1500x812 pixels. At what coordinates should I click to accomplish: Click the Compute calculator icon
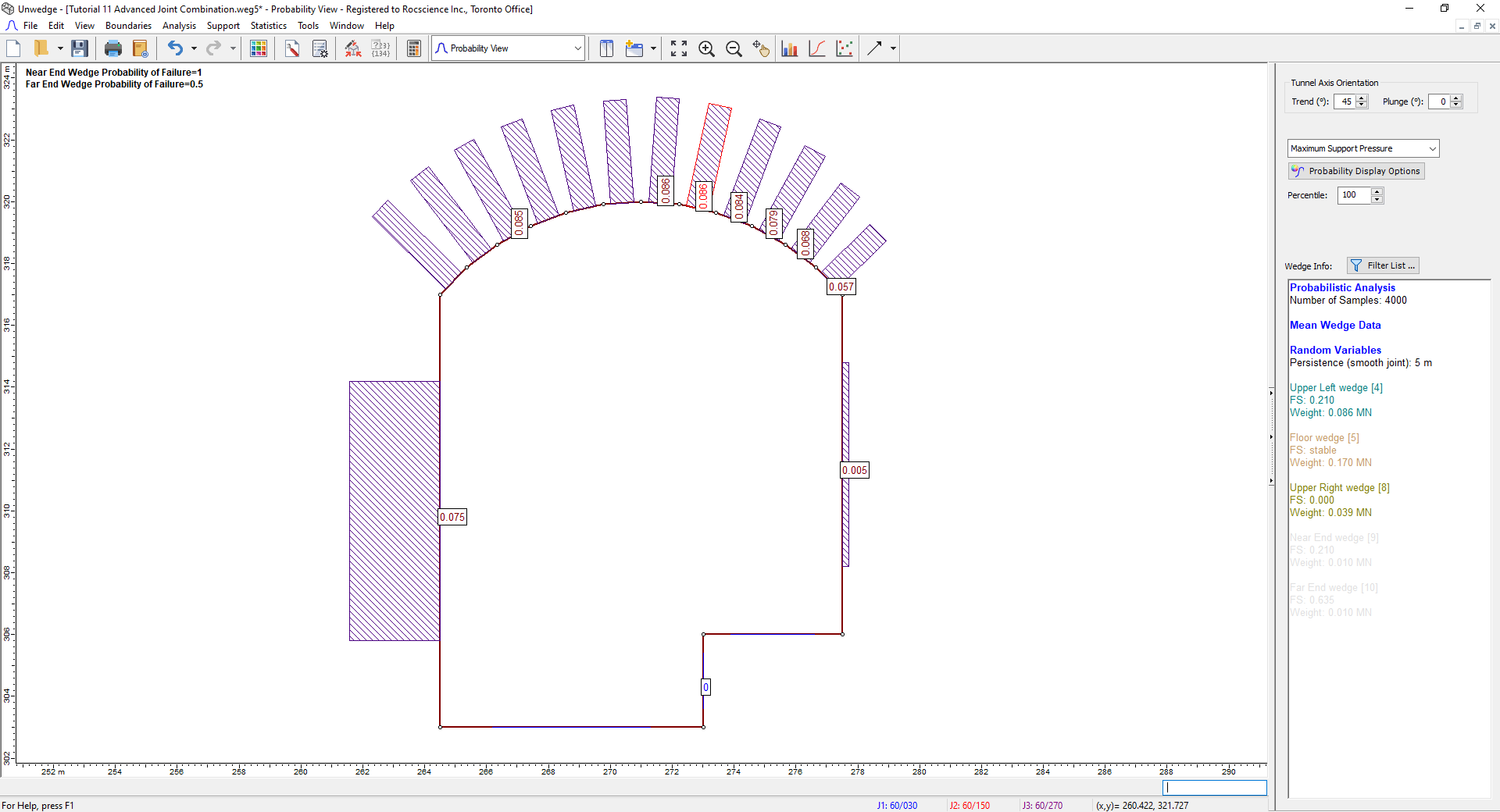(x=414, y=48)
